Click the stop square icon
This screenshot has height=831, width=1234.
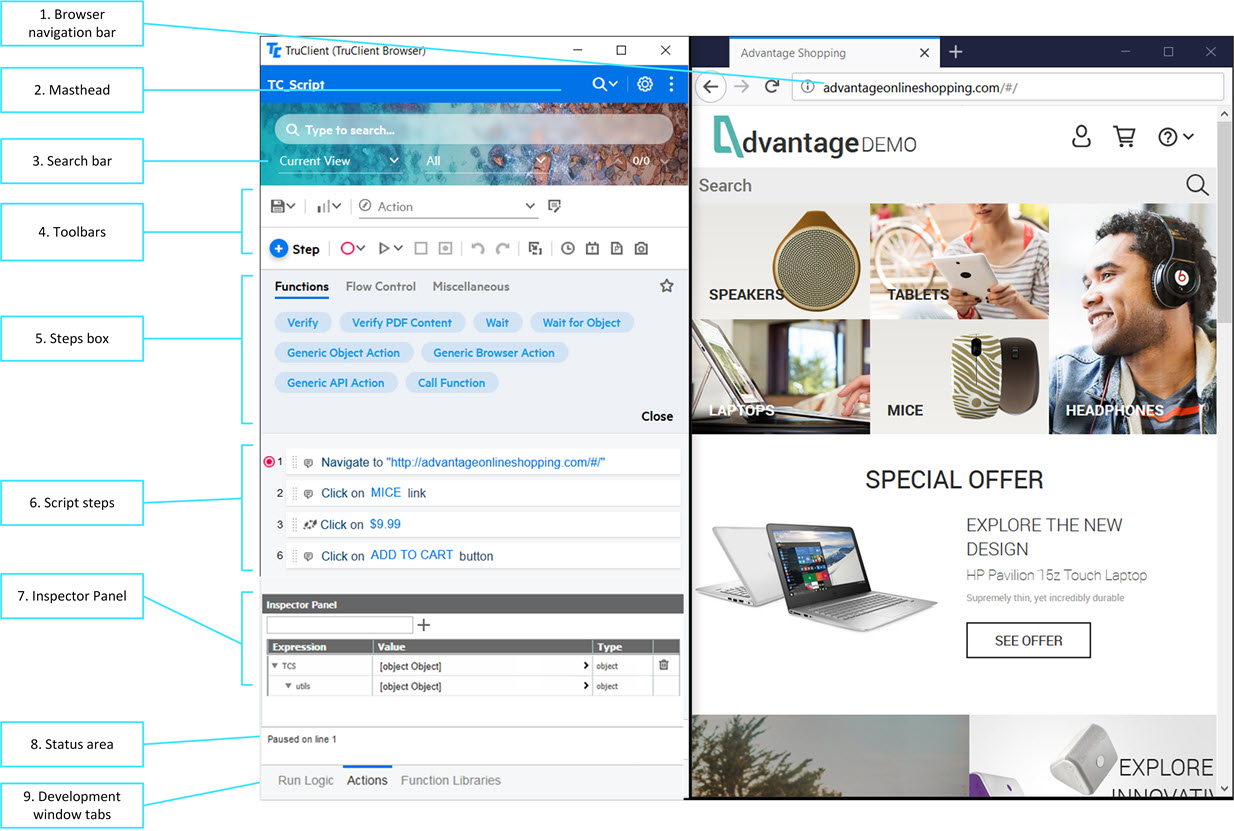(x=421, y=249)
